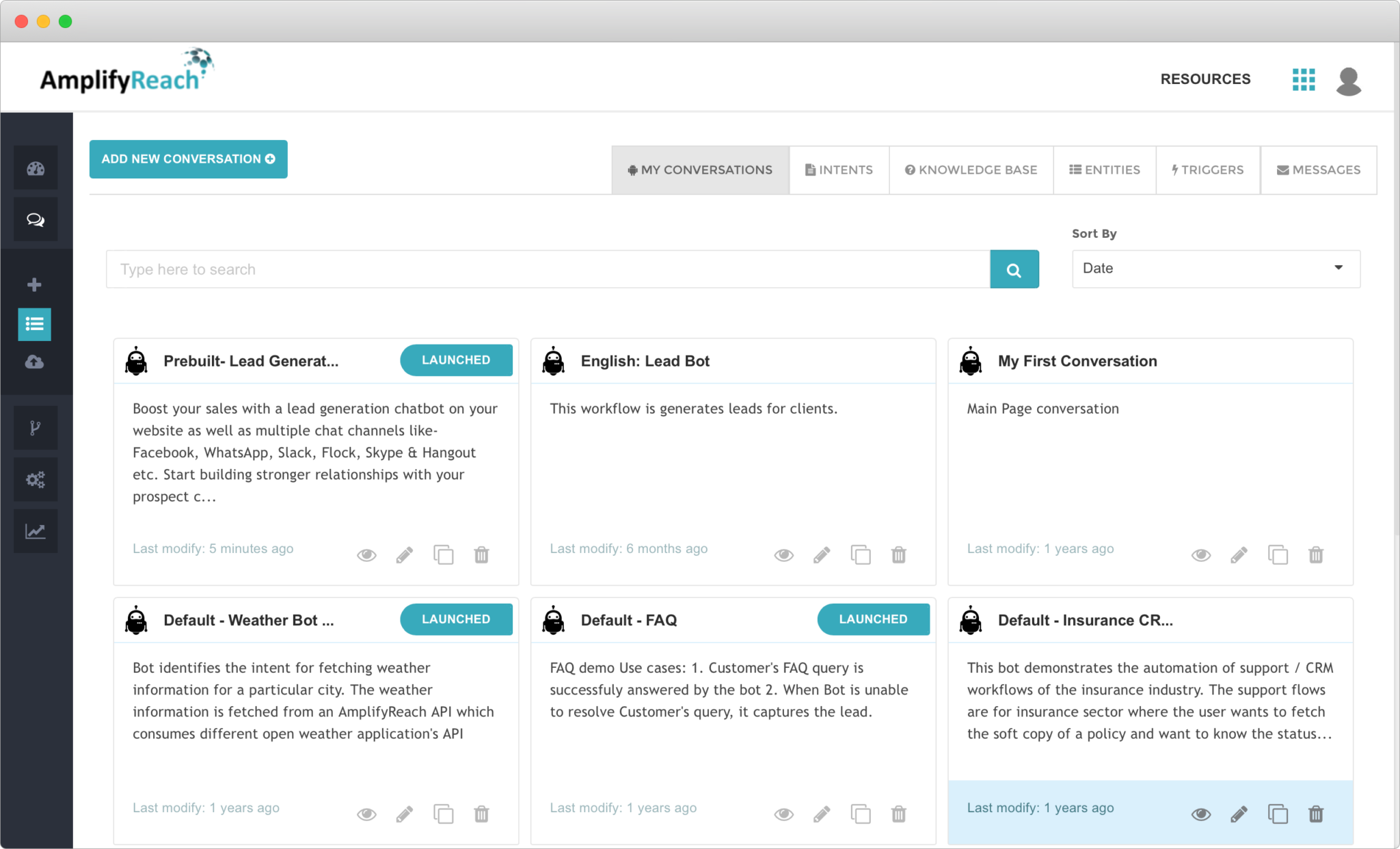The width and height of the screenshot is (1400, 849).
Task: Open the apps grid icon near the profile
Action: (1304, 80)
